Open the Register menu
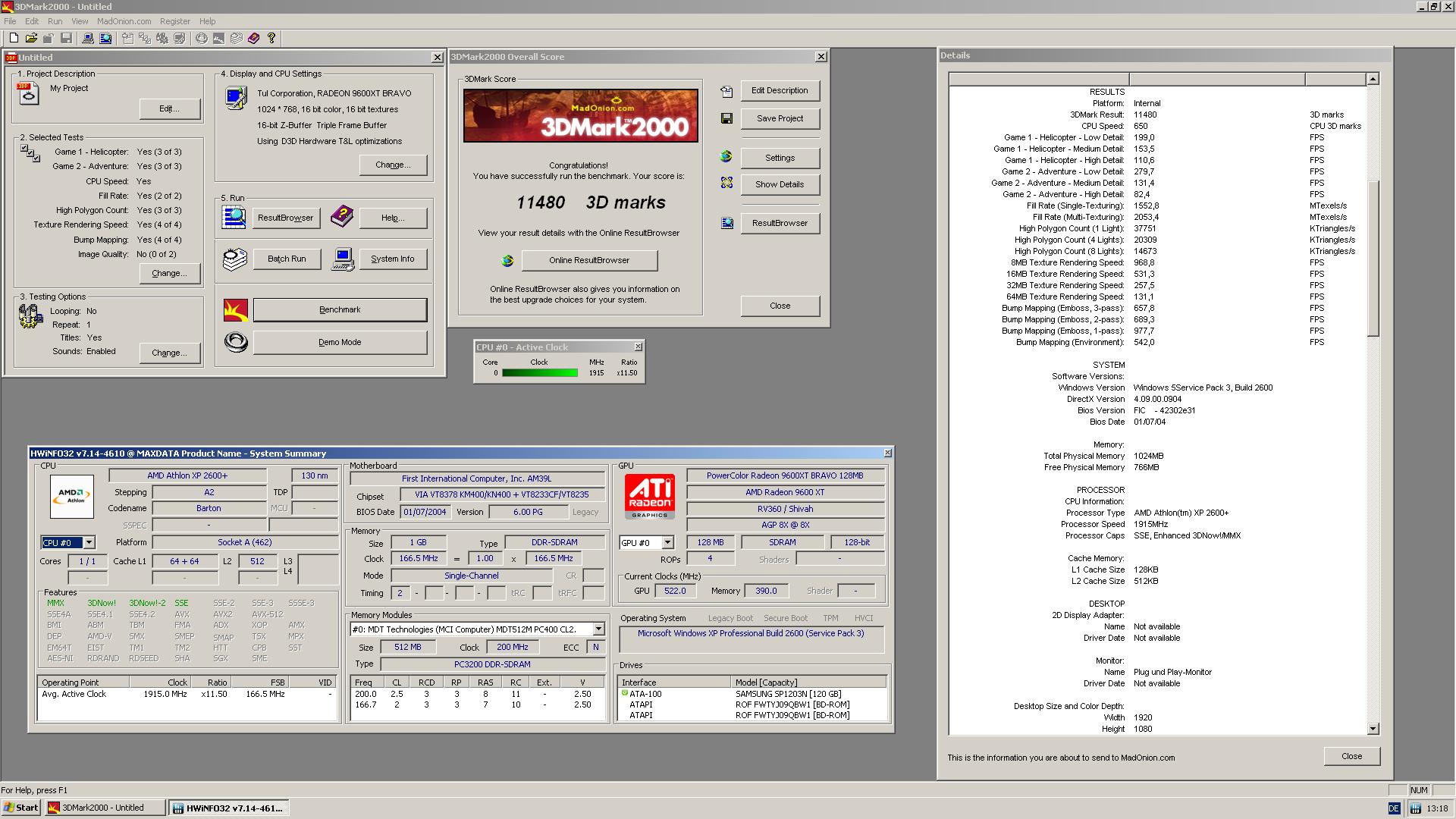 tap(175, 21)
